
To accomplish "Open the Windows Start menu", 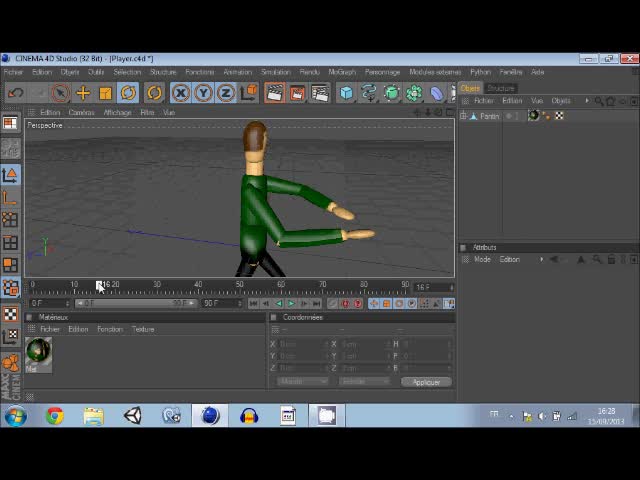I will (15, 415).
